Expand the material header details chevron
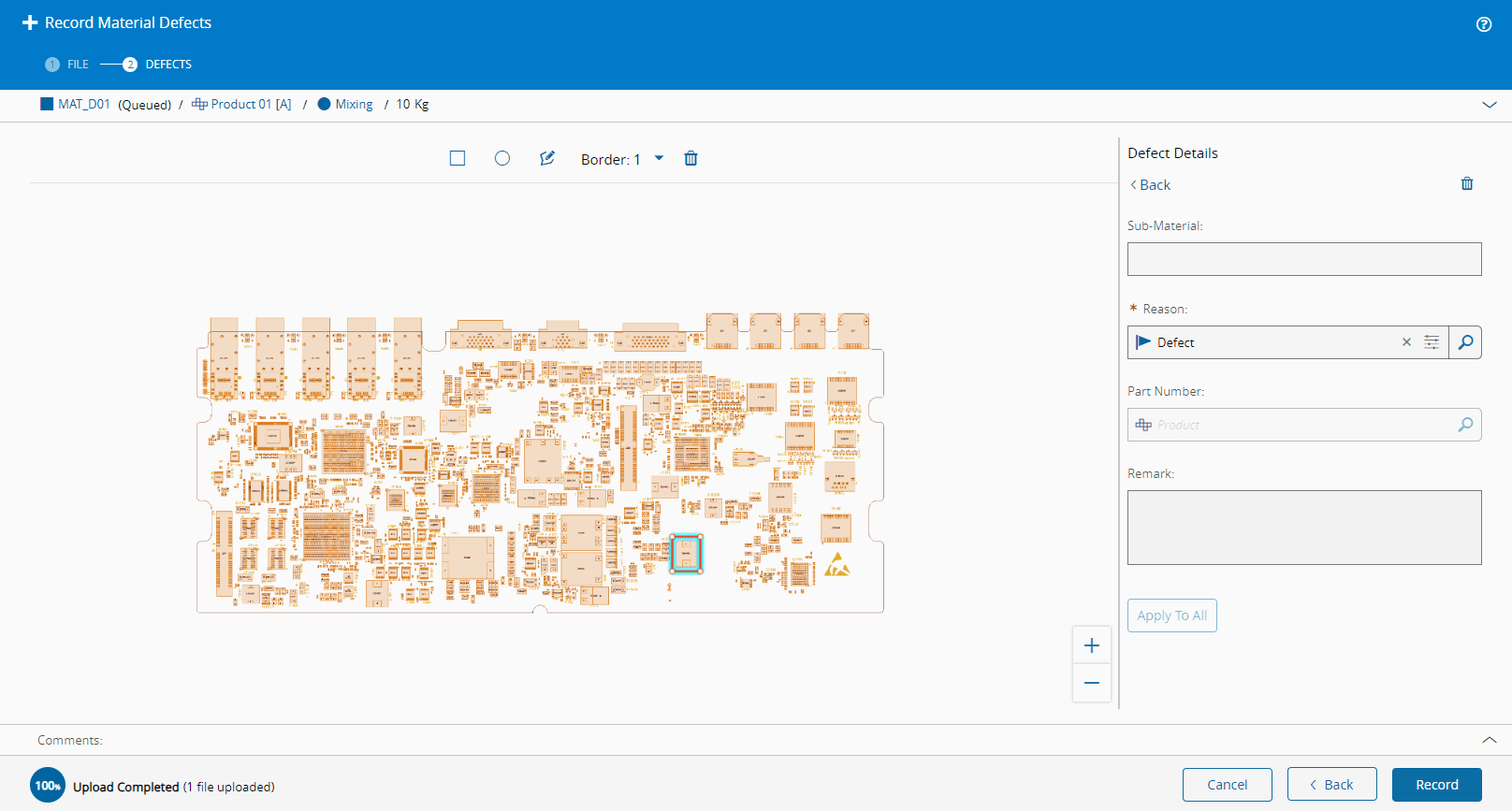 [1489, 105]
